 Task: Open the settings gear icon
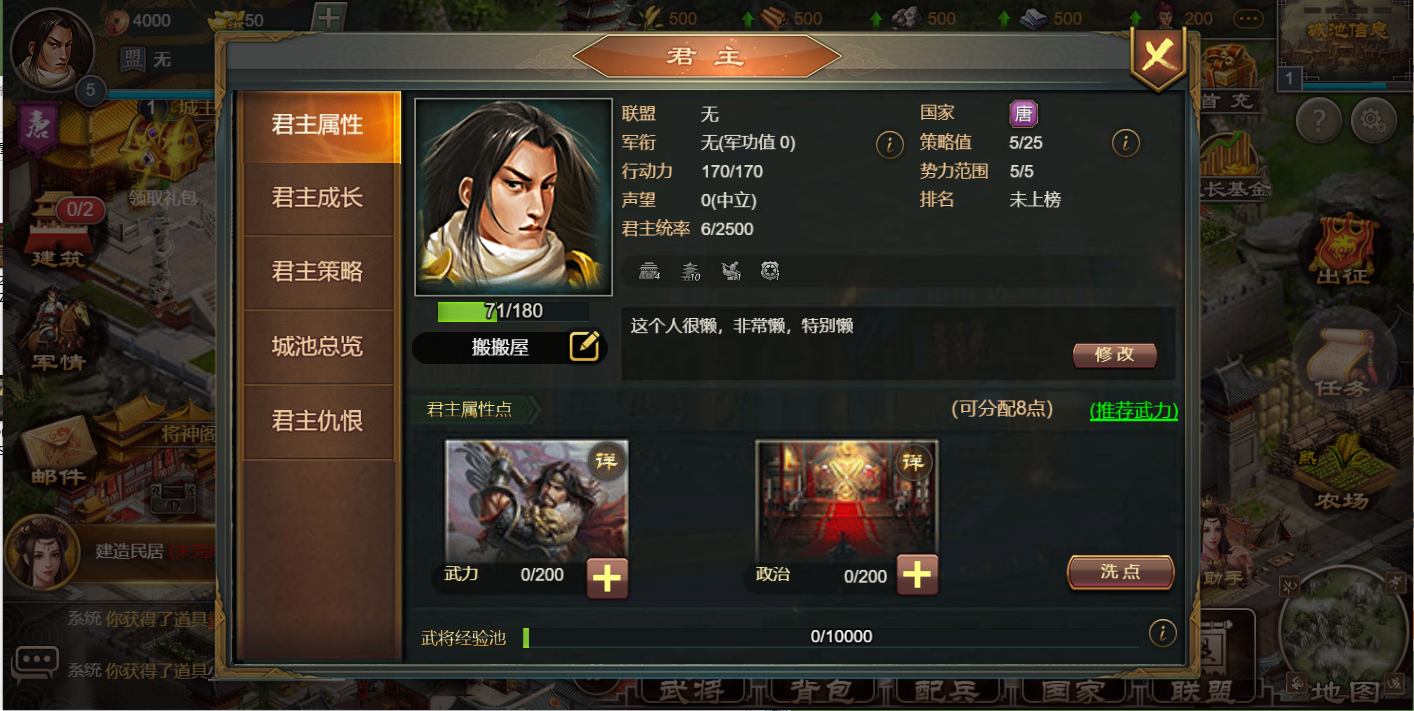point(1373,122)
